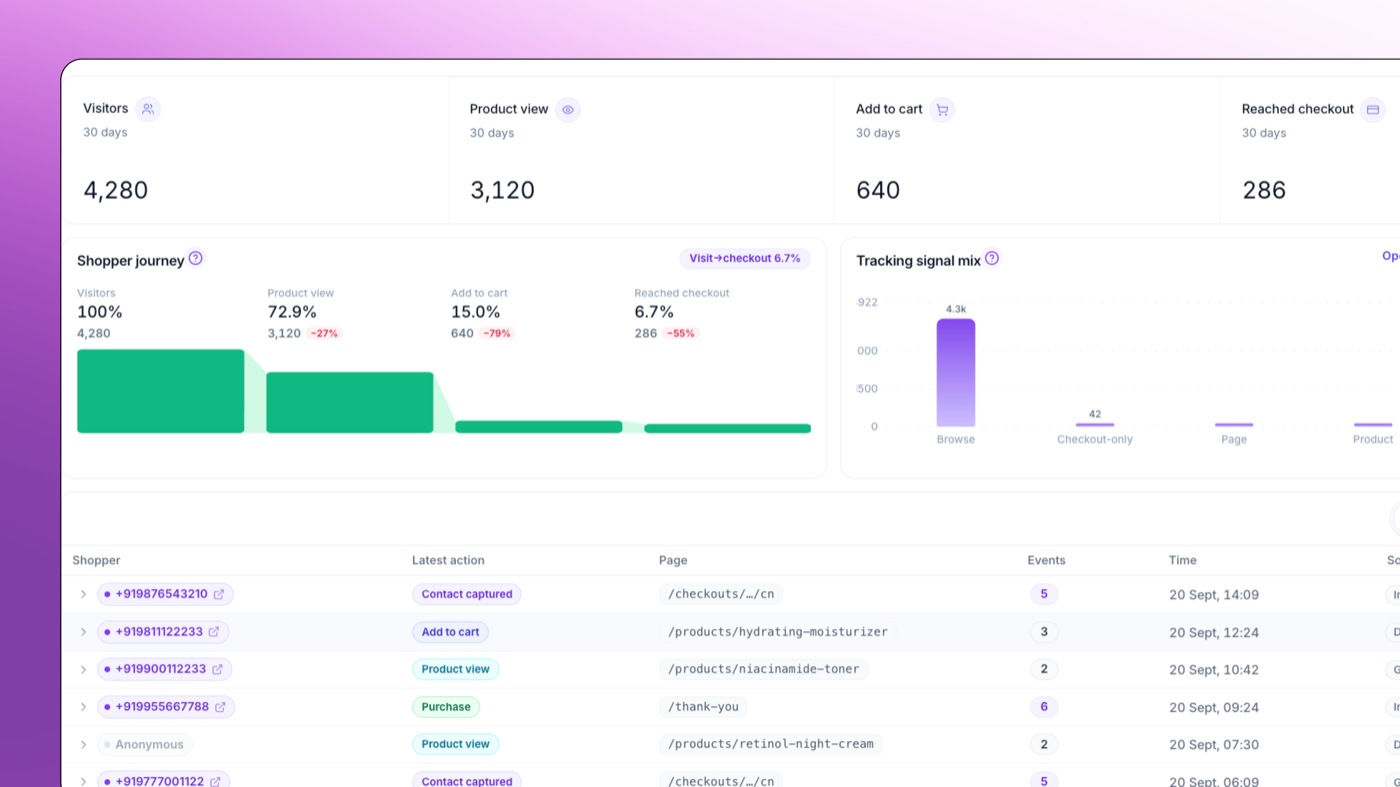Click the Visitors funnel bar
This screenshot has height=787, width=1400.
[161, 391]
